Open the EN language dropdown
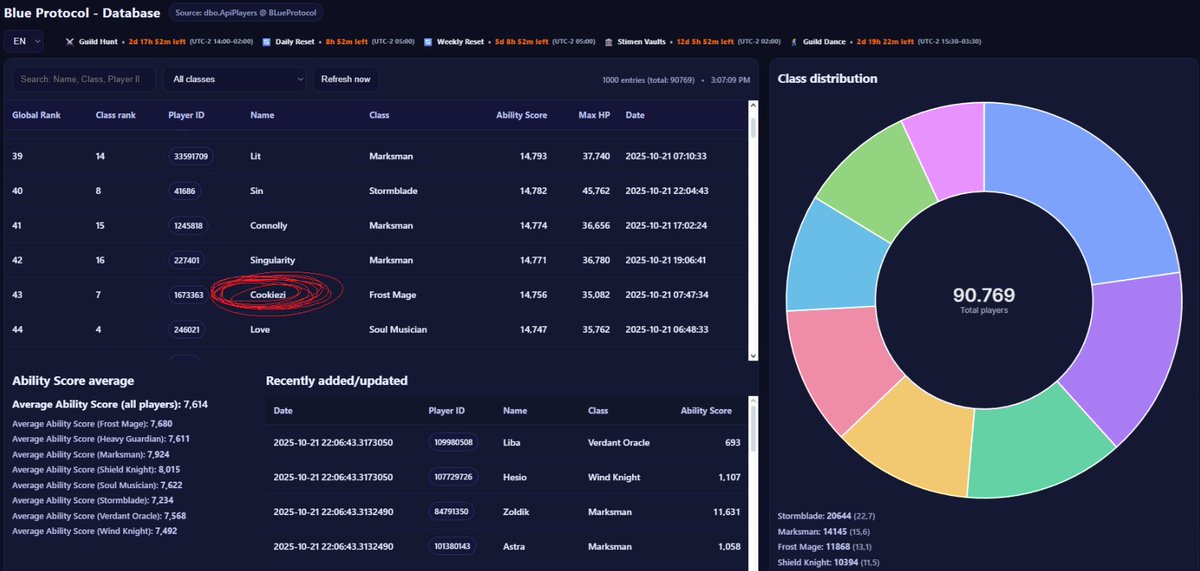The height and width of the screenshot is (571, 1200). [x=24, y=41]
